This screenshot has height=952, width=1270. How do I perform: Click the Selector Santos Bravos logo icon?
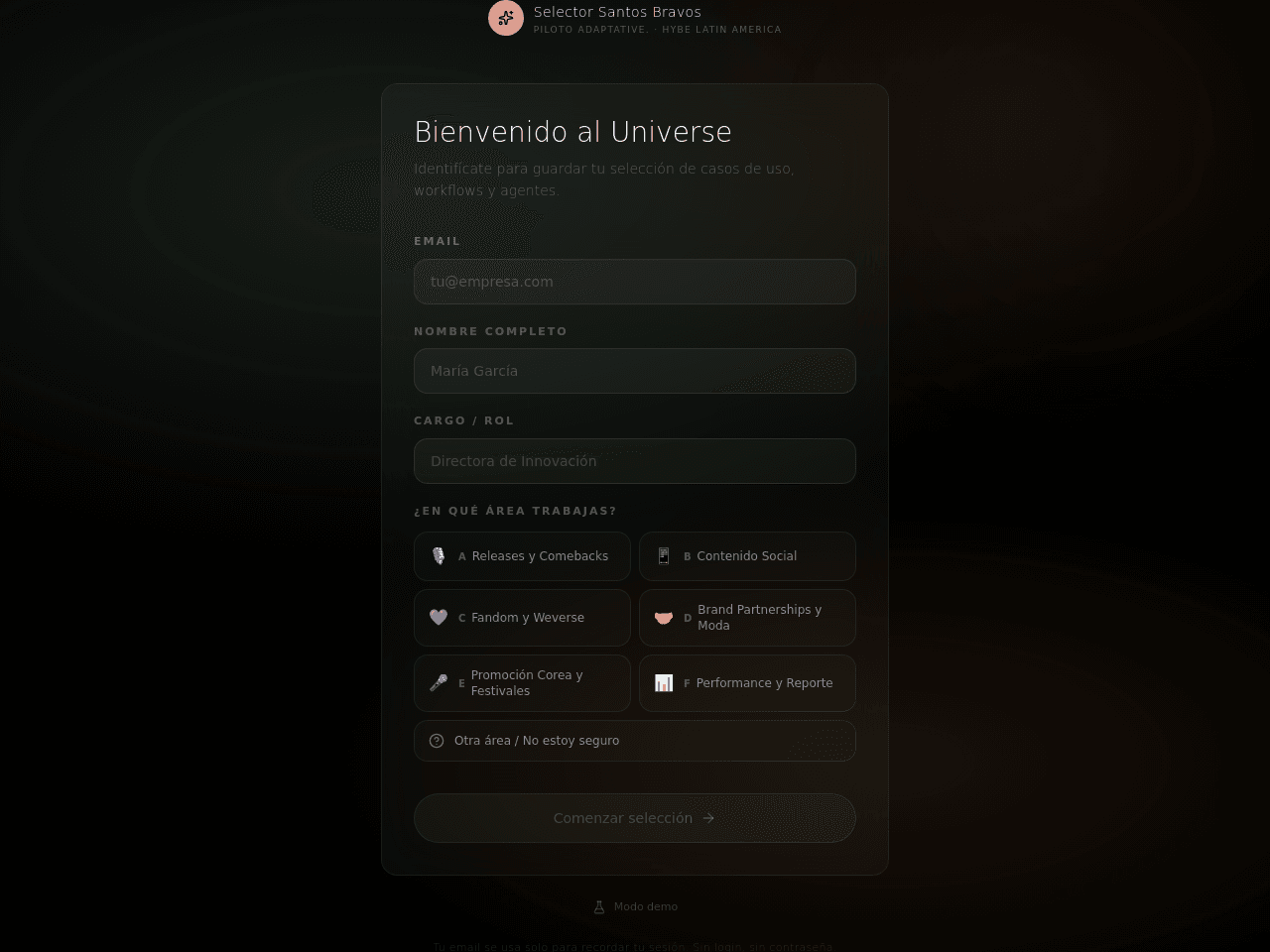click(506, 18)
